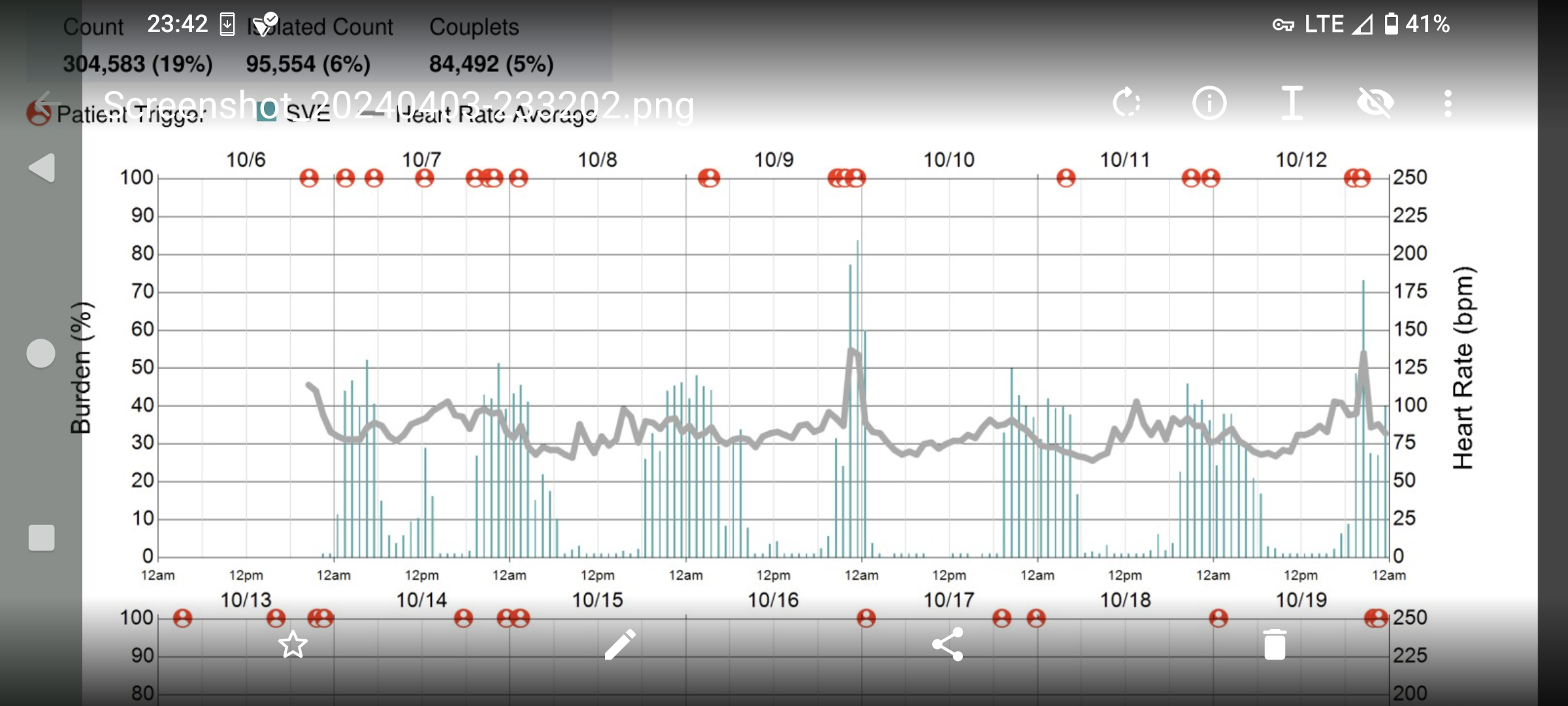The height and width of the screenshot is (706, 1568).
Task: Tap the download notification icon in status bar
Action: pos(227,25)
